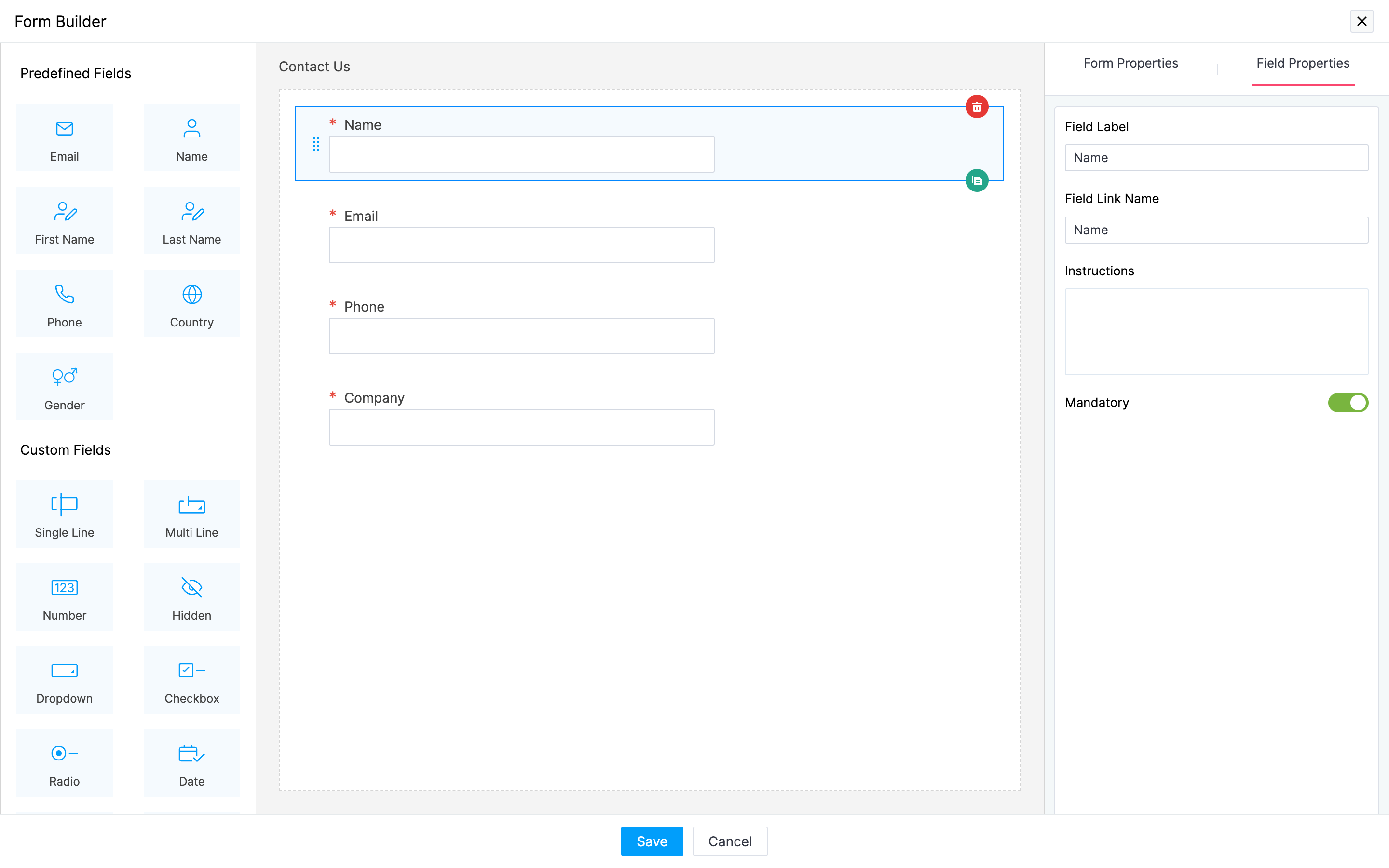The height and width of the screenshot is (868, 1389).
Task: Switch to the Form Properties tab
Action: coord(1130,63)
